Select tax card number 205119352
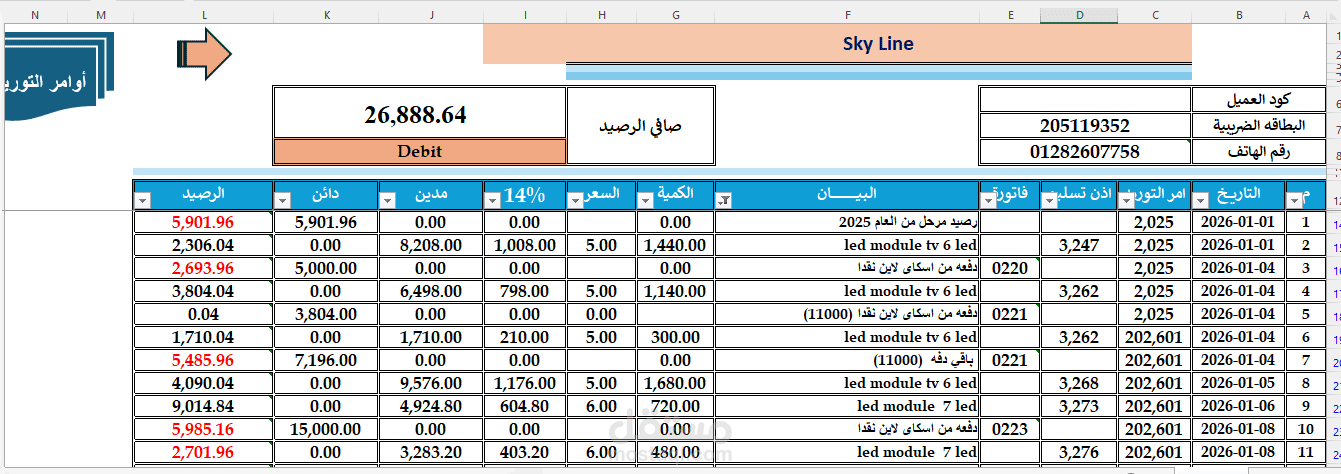The height and width of the screenshot is (474, 1341). tap(1085, 126)
